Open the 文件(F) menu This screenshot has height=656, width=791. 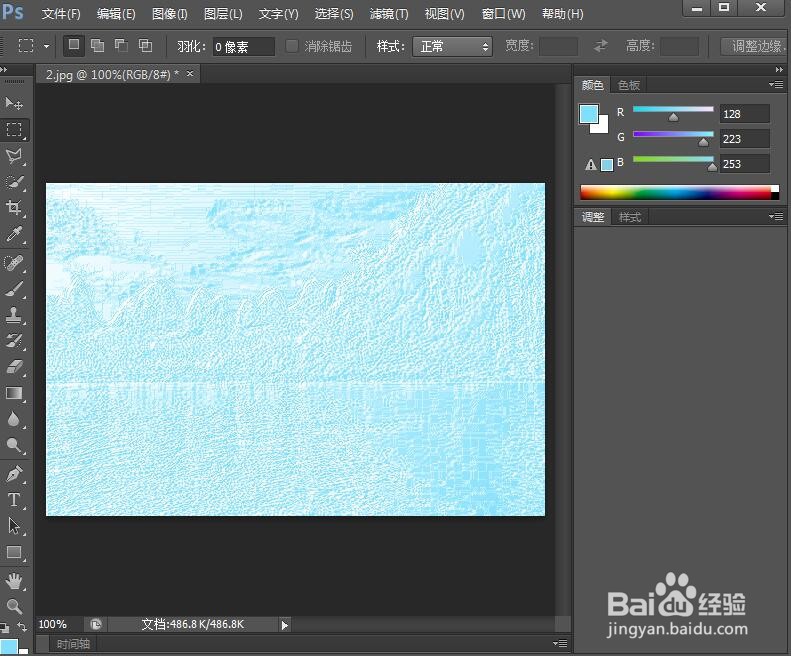pos(61,14)
